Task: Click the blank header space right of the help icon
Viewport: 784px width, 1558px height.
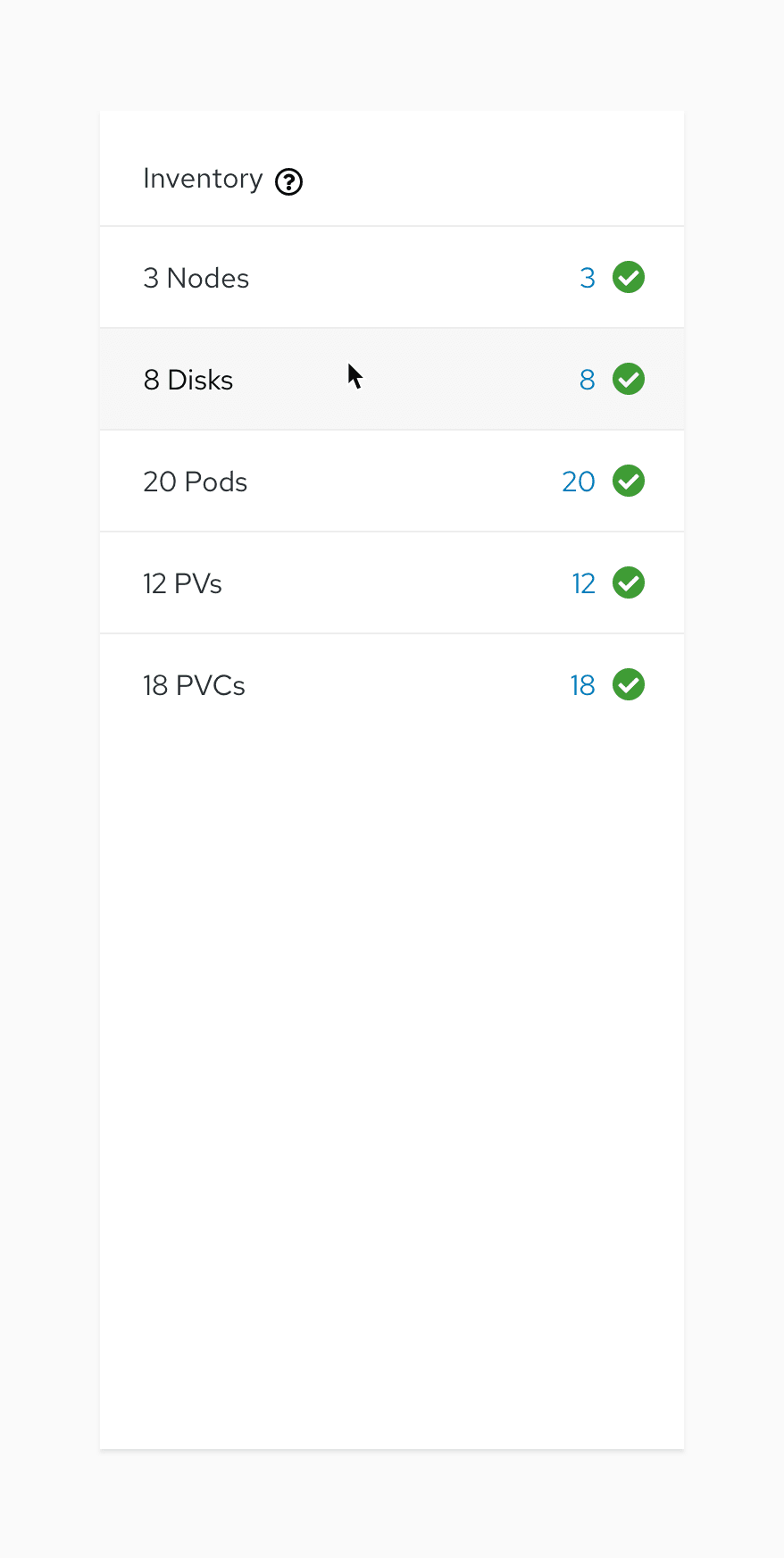Action: coord(491,179)
